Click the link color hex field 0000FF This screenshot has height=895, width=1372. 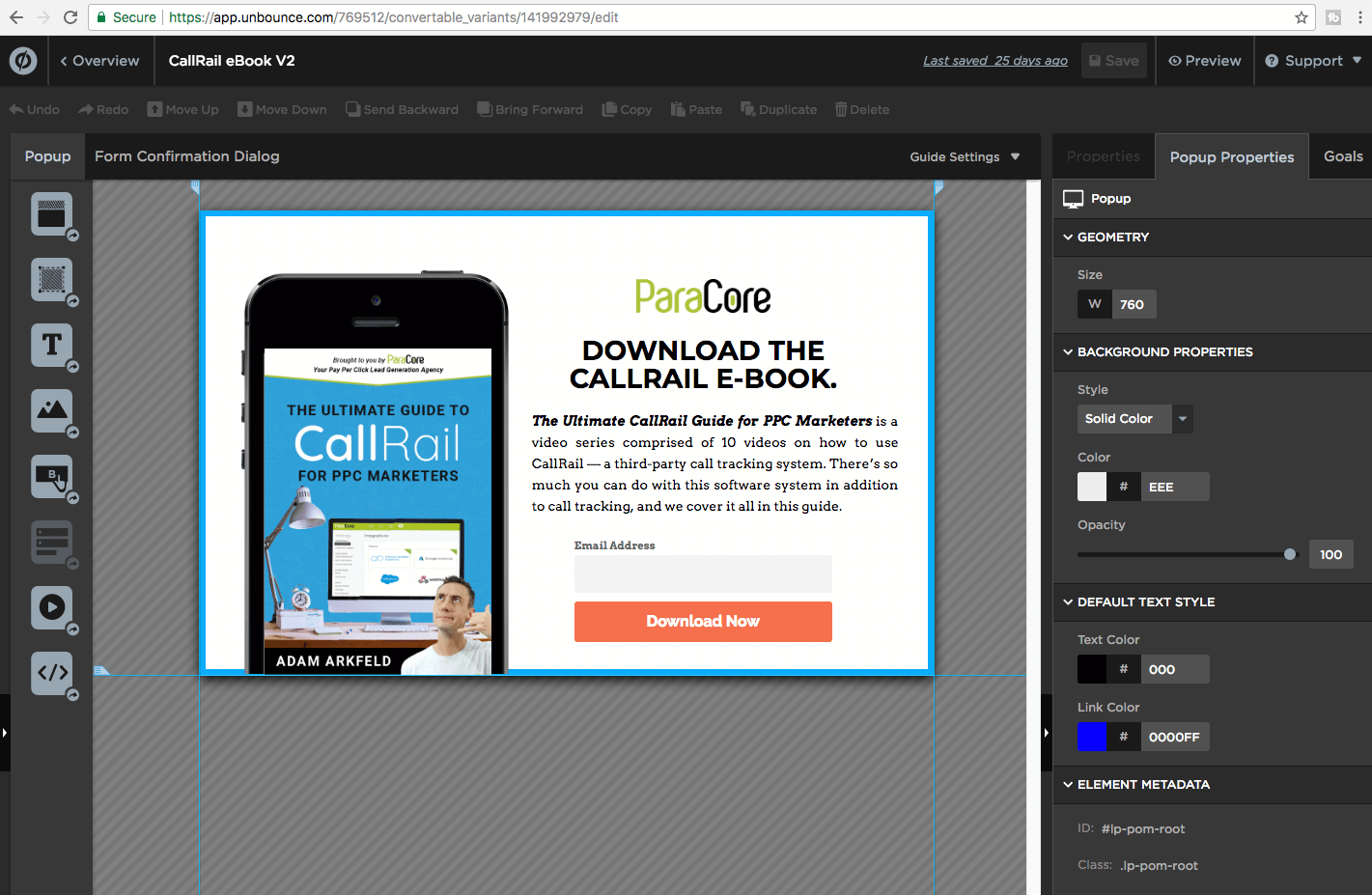(1175, 737)
